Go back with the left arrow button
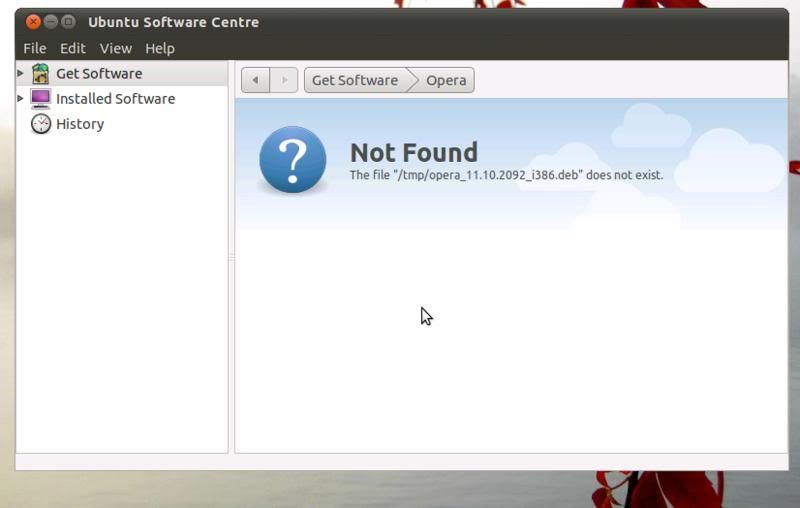Viewport: 800px width, 508px height. (255, 80)
